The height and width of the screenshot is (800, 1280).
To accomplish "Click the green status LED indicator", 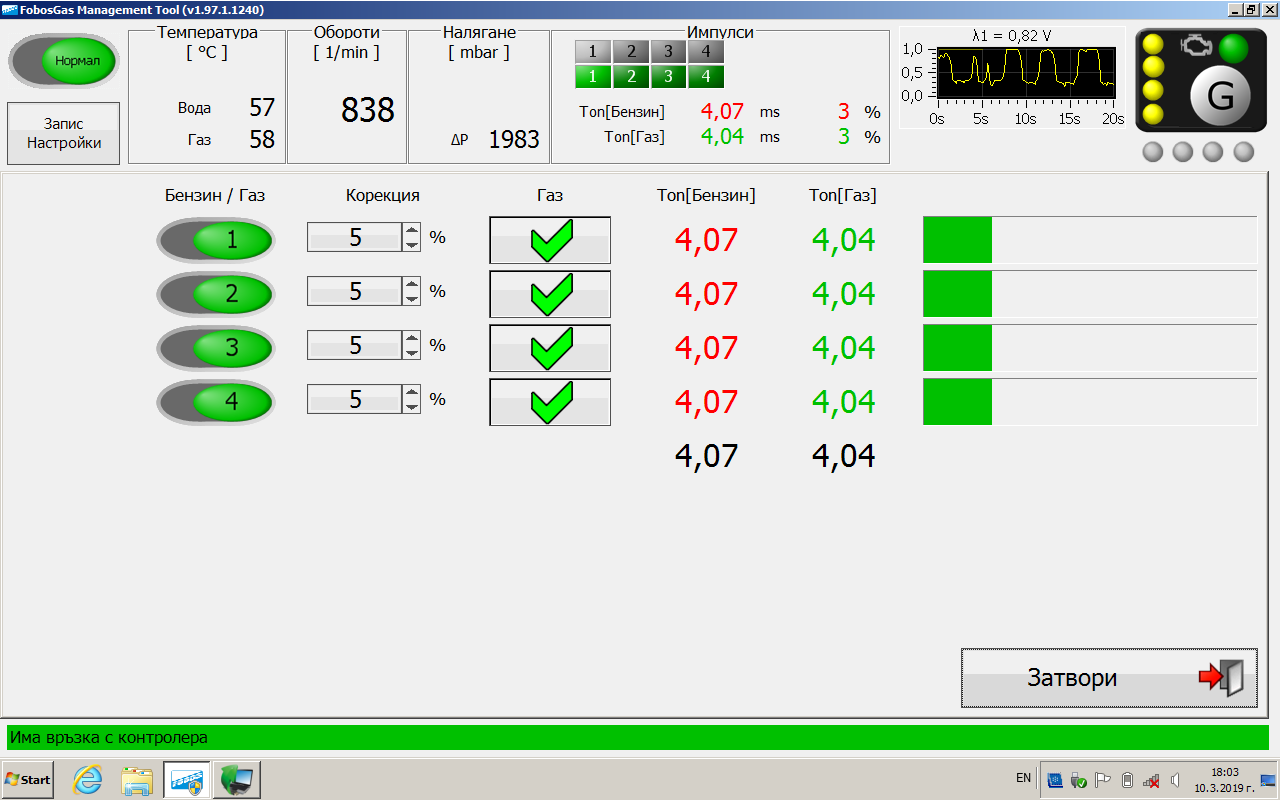I will [x=1233, y=48].
